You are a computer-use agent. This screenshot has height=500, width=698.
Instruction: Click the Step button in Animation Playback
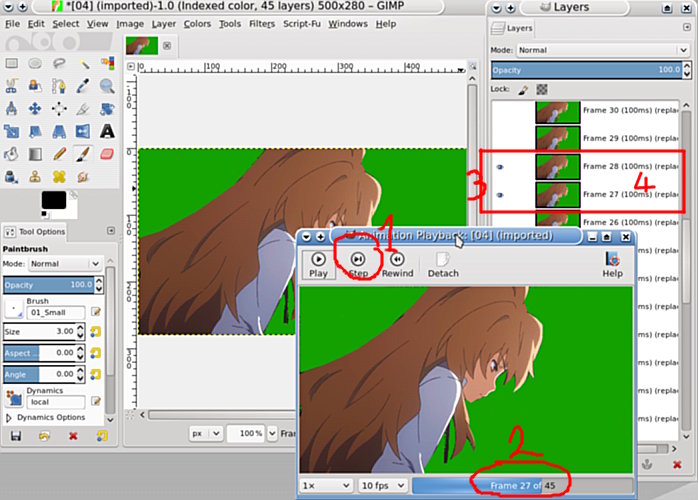pyautogui.click(x=358, y=265)
